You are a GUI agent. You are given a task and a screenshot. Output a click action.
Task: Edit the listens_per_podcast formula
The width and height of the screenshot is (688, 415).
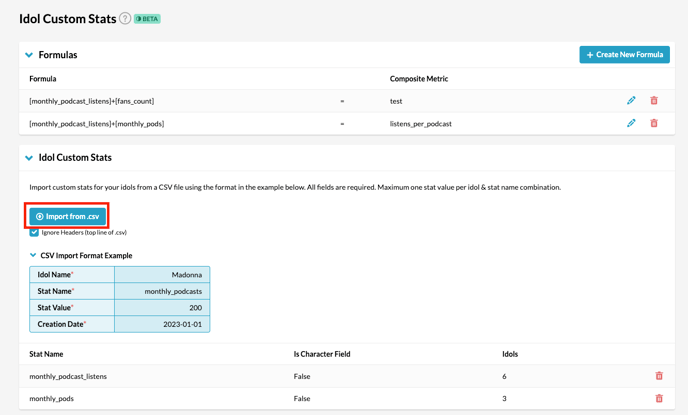point(631,123)
